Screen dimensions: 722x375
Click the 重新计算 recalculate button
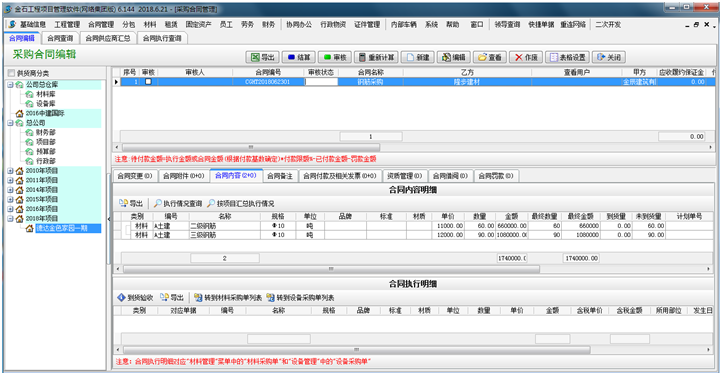(376, 57)
